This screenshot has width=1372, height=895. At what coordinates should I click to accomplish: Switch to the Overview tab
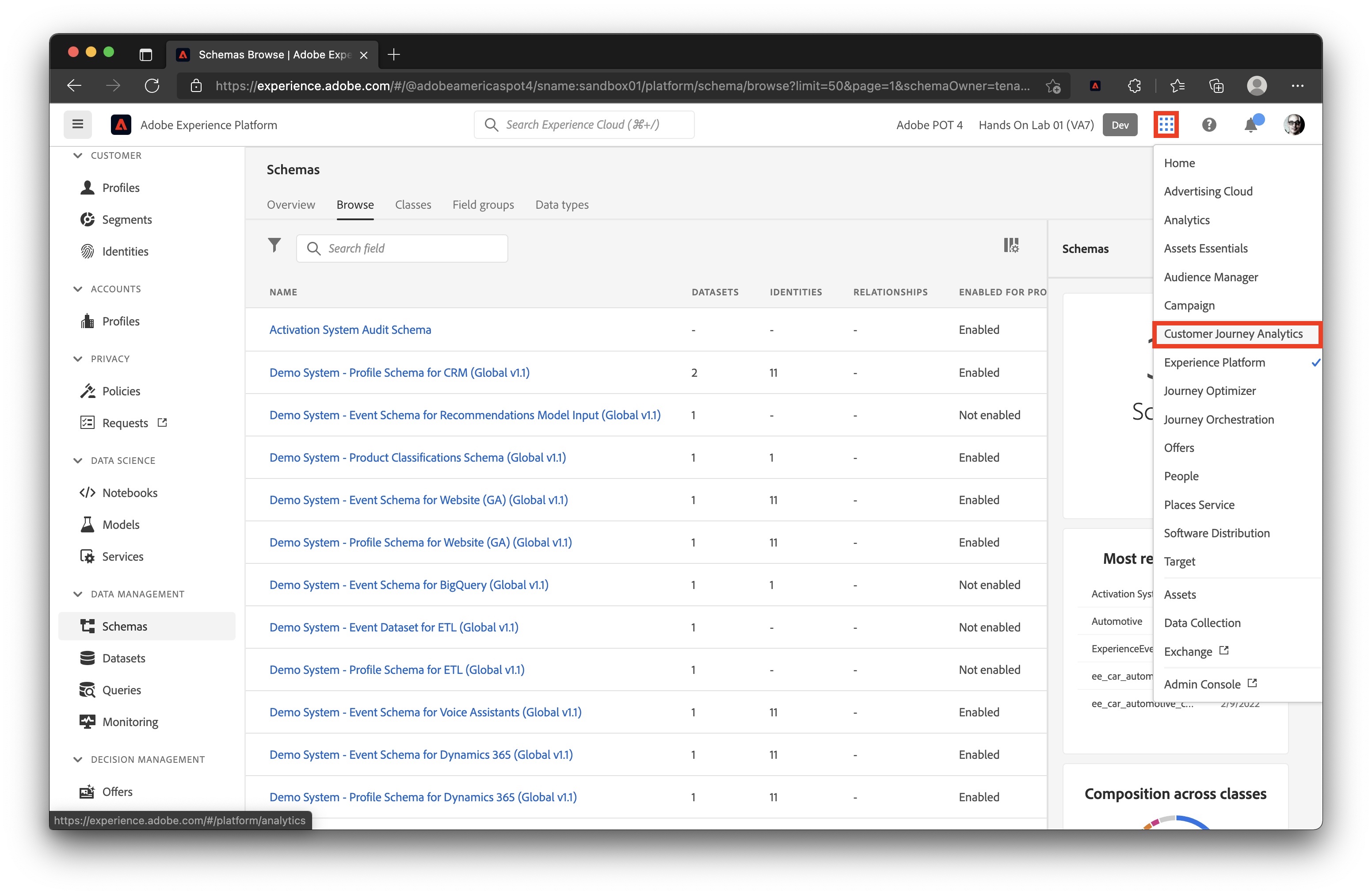[x=290, y=205]
